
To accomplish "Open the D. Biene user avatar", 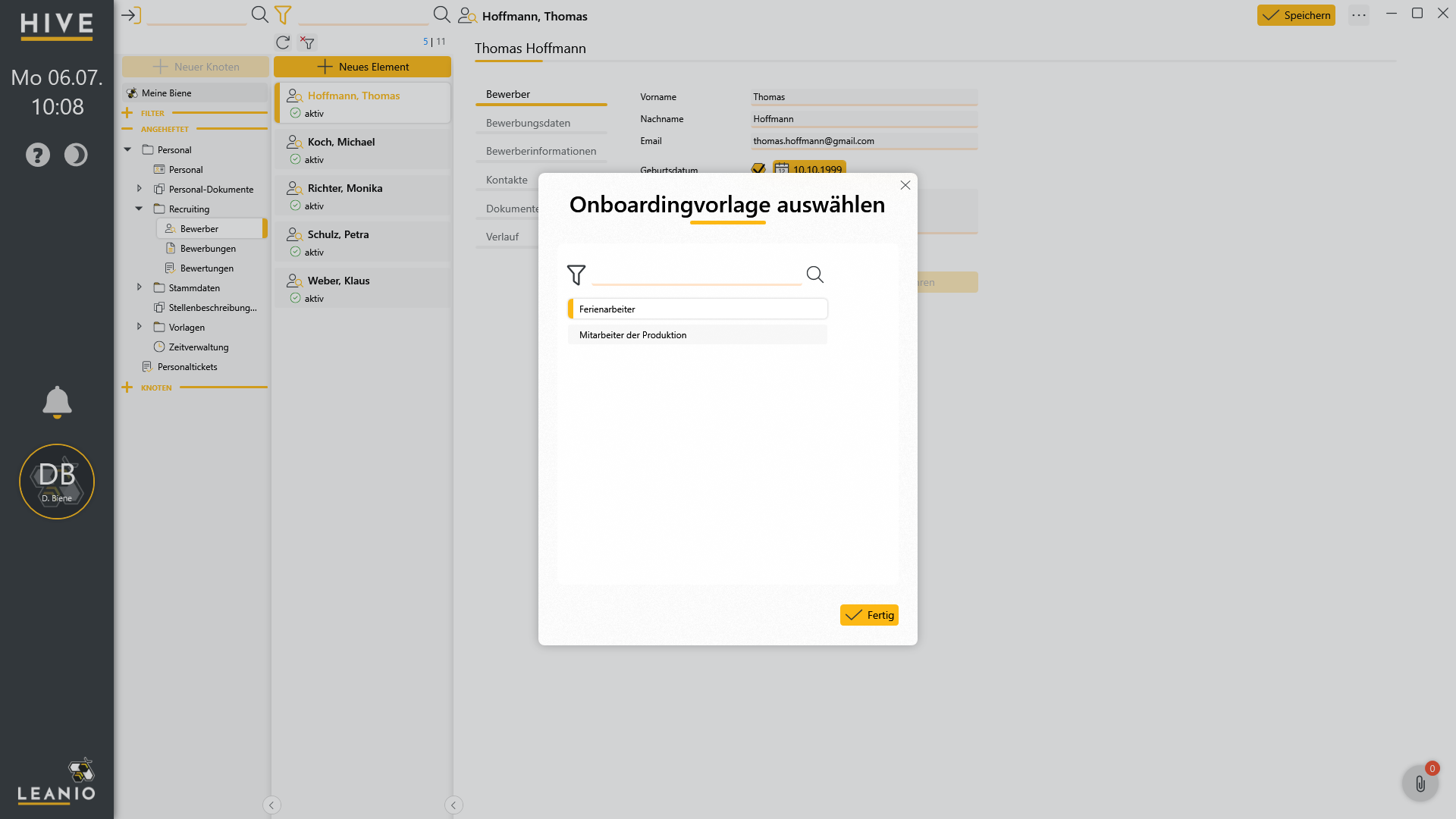I will pyautogui.click(x=57, y=482).
